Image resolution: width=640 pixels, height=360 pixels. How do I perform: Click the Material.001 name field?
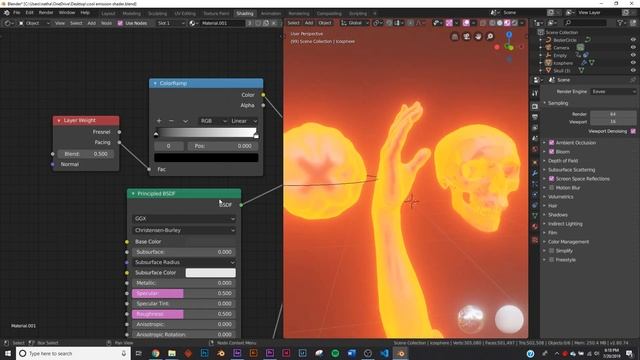point(222,23)
